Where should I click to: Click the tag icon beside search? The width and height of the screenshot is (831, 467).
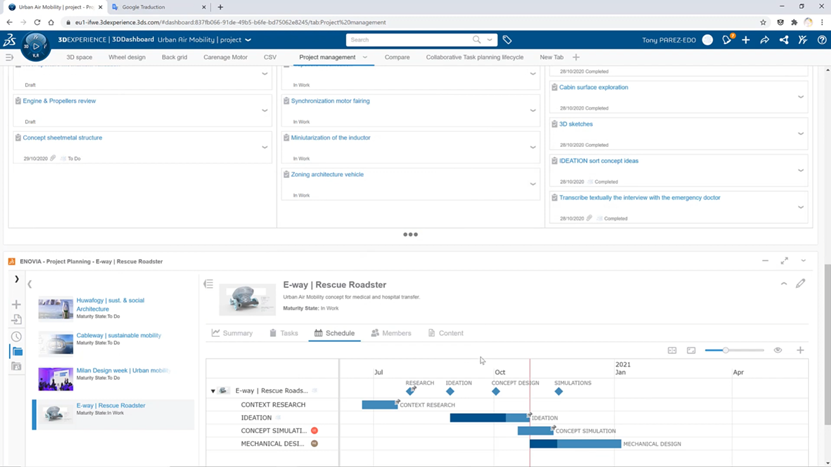pyautogui.click(x=507, y=40)
